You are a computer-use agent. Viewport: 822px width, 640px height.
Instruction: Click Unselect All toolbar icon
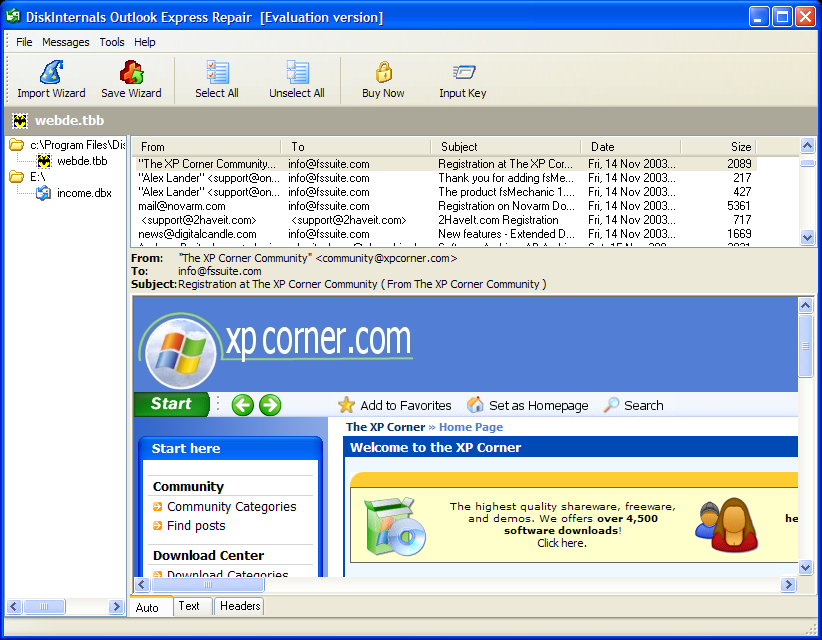point(297,79)
